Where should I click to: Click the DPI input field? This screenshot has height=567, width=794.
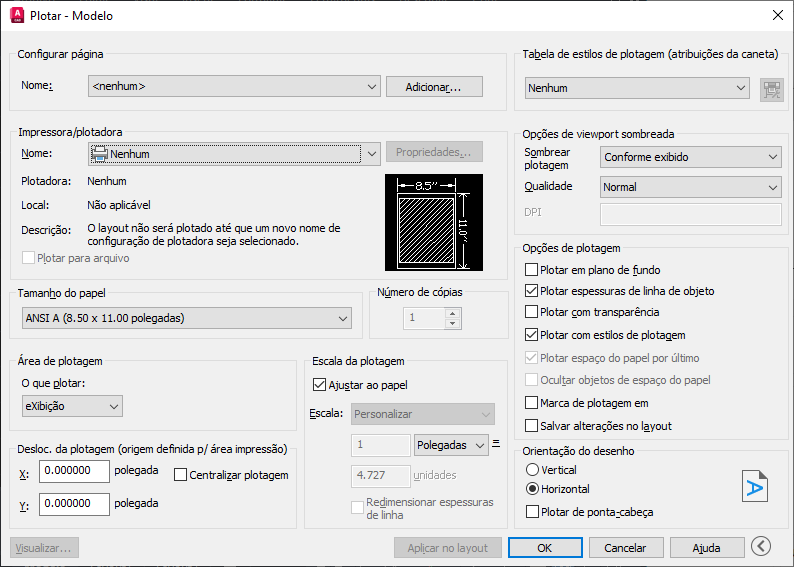tap(691, 214)
